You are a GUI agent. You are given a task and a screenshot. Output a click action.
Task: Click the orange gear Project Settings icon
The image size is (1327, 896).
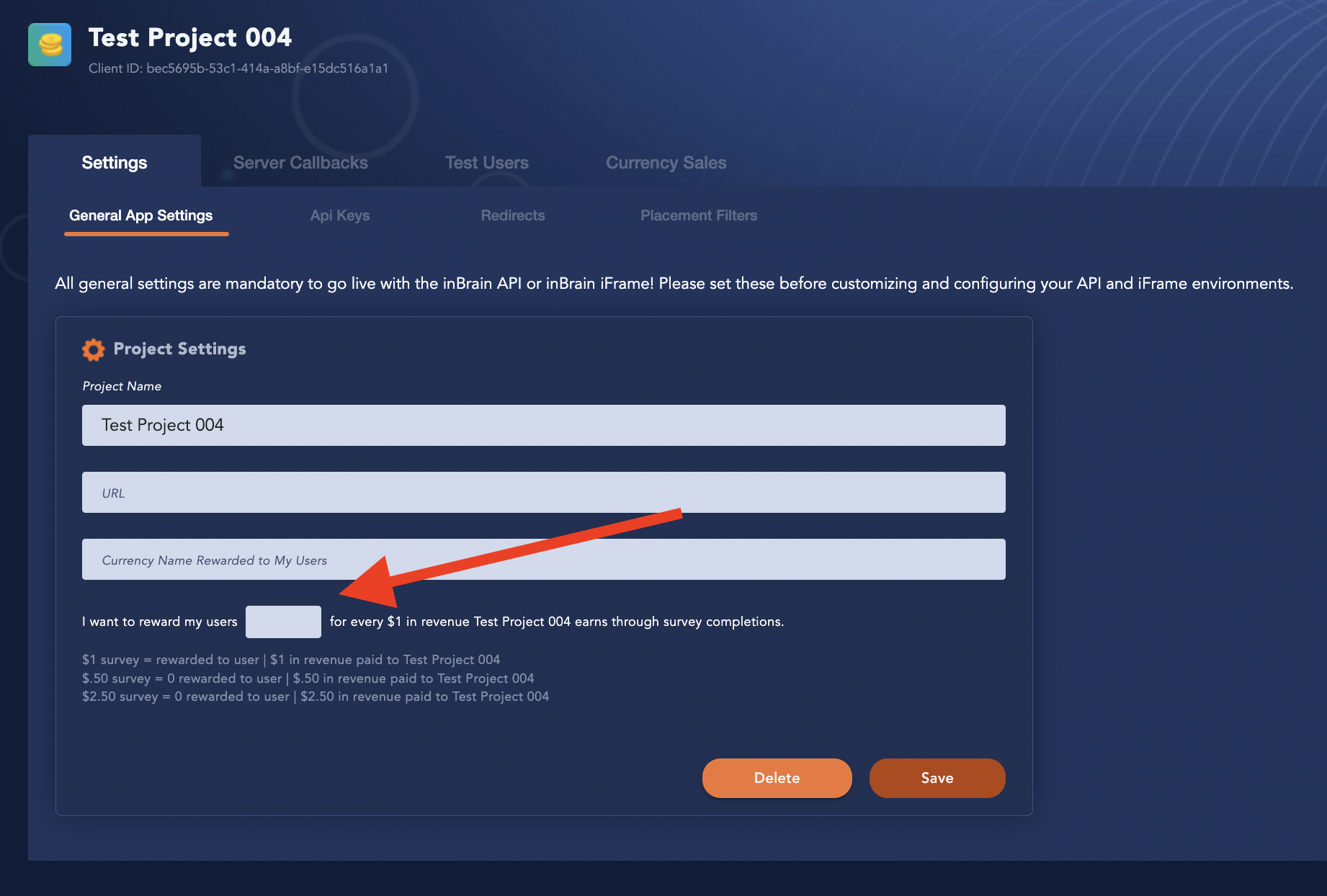93,349
